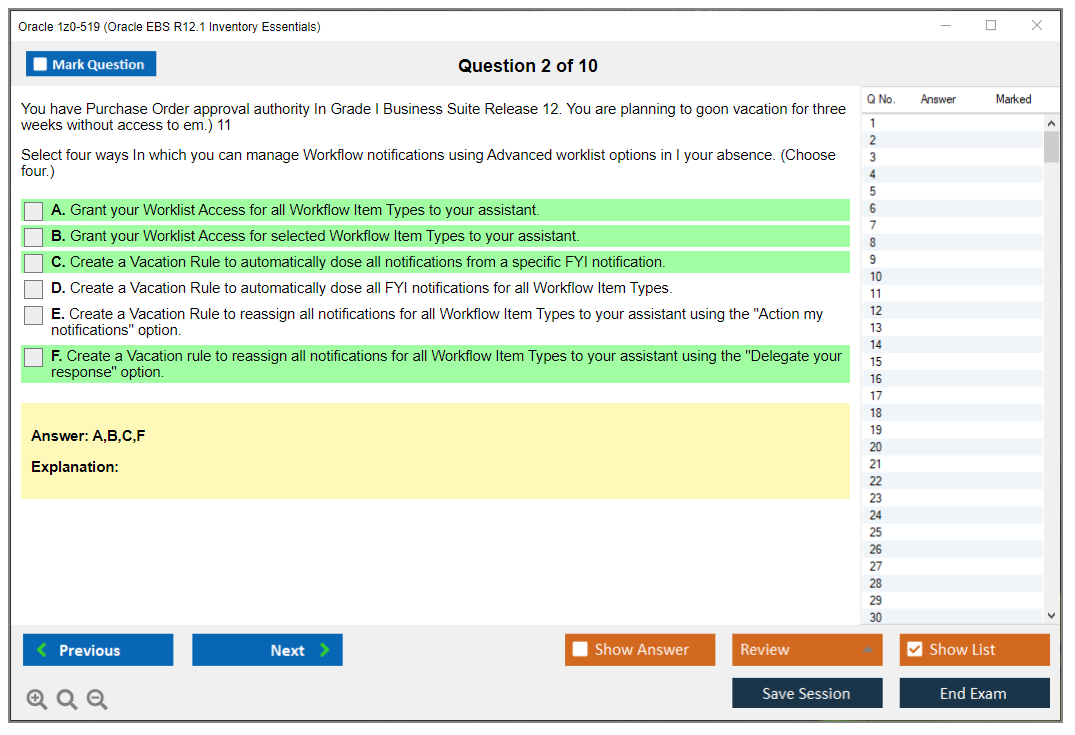The image size is (1075, 735).
Task: Tick the checkbox for option D
Action: (x=33, y=288)
